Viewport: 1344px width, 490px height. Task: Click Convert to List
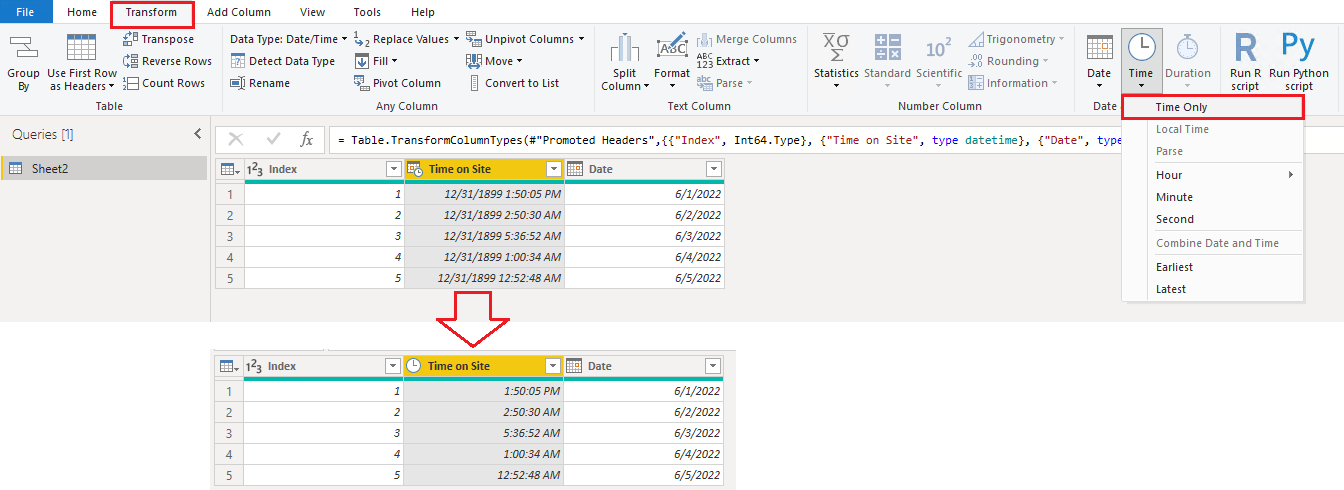coord(513,83)
